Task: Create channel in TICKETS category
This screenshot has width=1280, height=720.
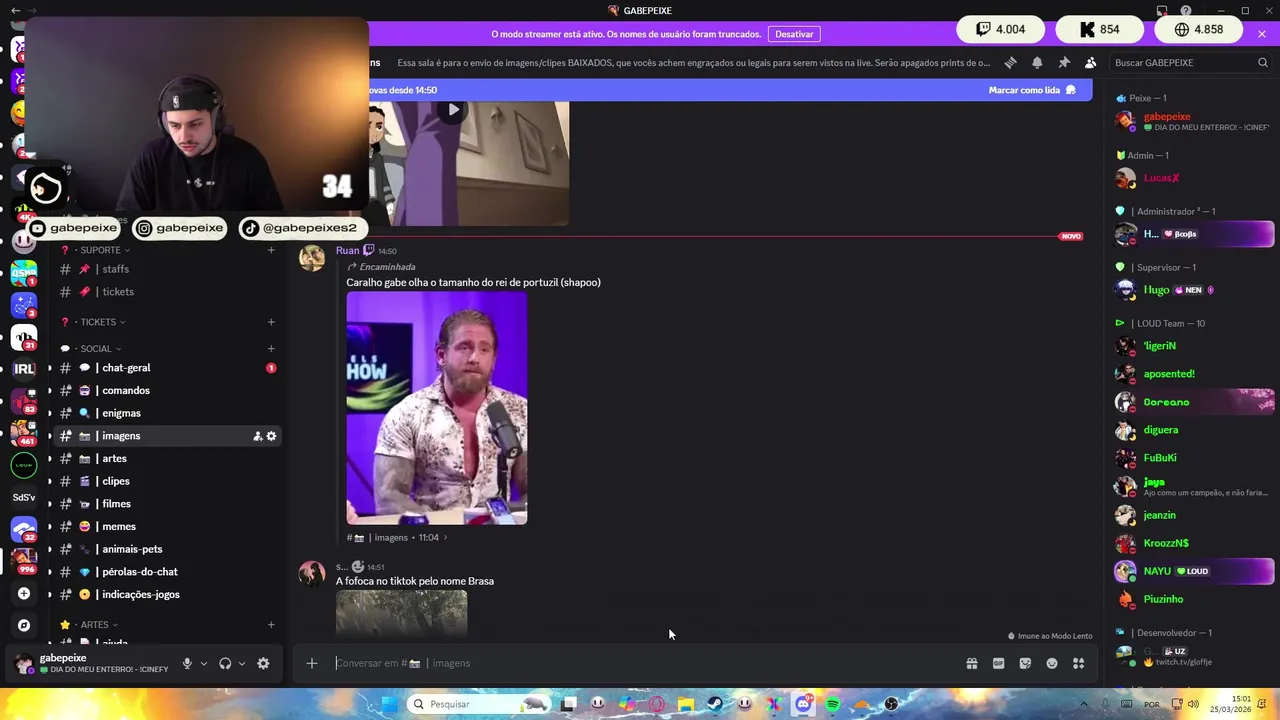Action: pos(271,322)
